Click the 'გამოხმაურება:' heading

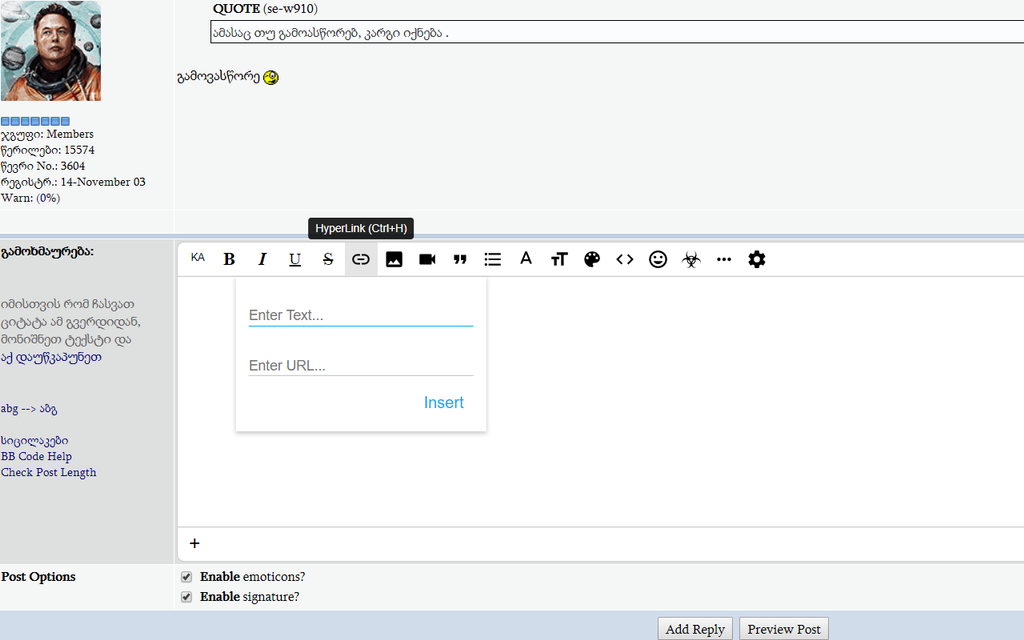tap(47, 251)
